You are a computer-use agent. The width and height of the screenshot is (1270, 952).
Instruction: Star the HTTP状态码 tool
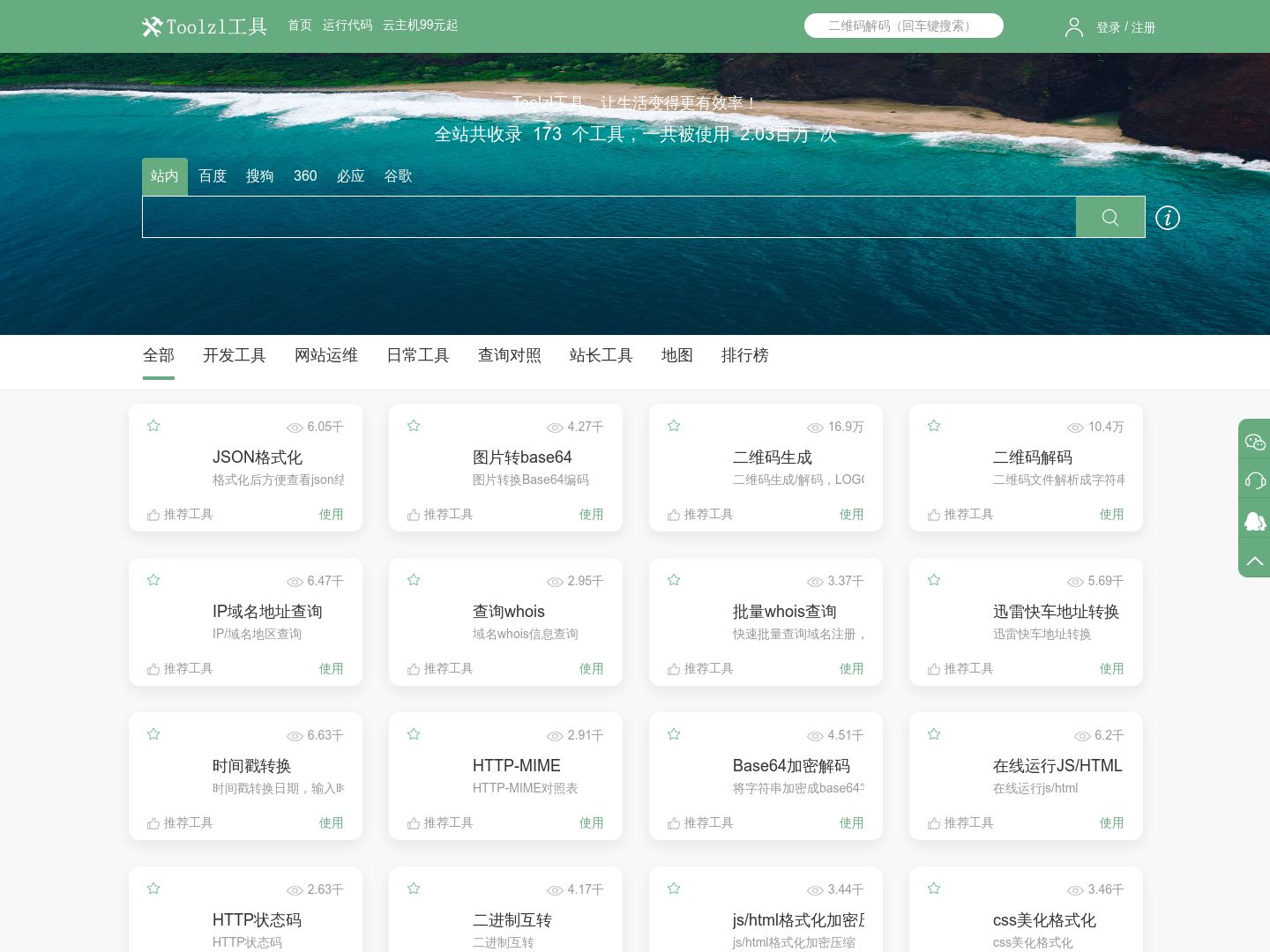[x=153, y=889]
